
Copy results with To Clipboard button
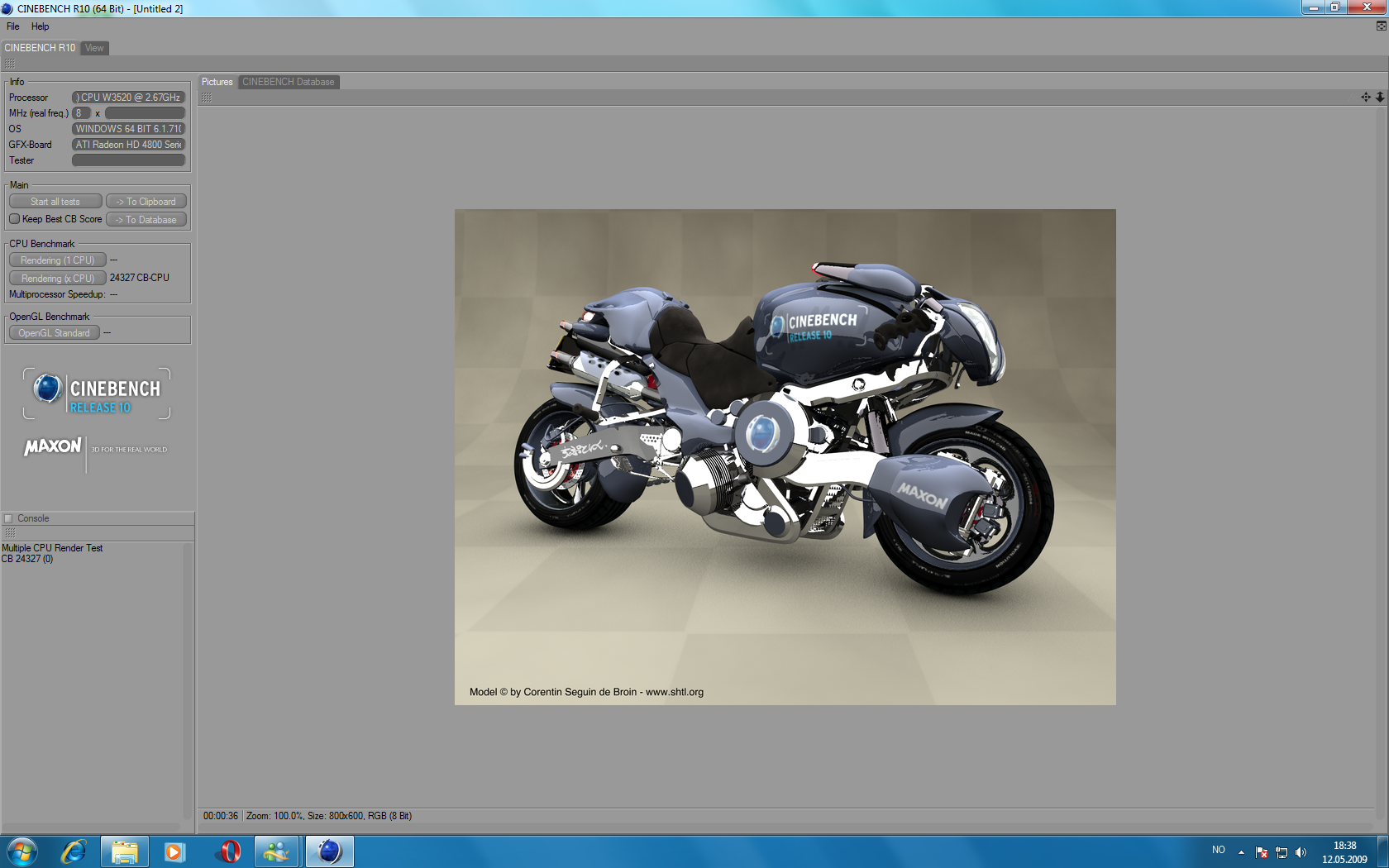coord(146,202)
